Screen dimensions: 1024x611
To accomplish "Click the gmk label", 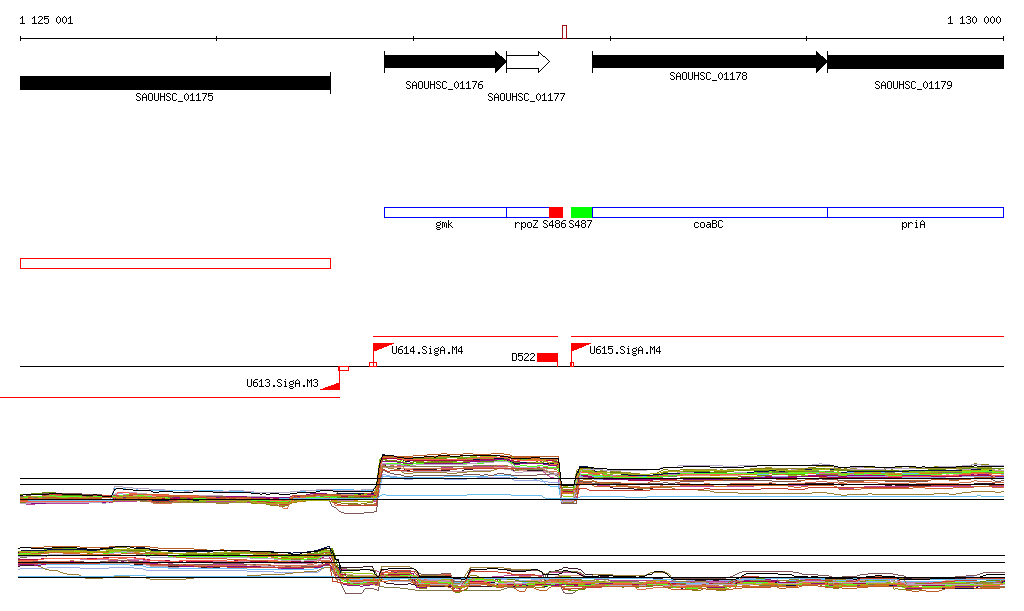I will point(444,225).
